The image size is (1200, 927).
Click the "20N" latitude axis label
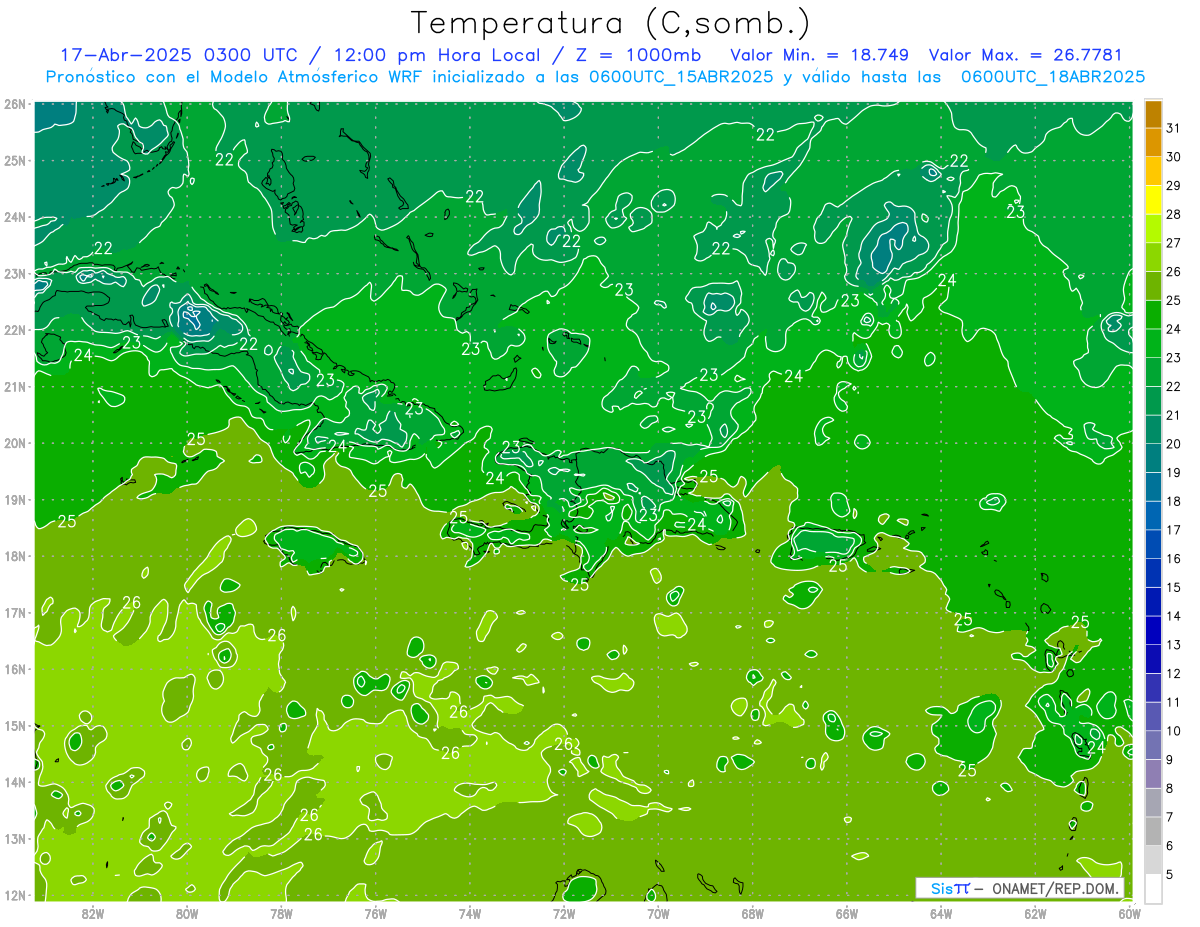(x=14, y=443)
